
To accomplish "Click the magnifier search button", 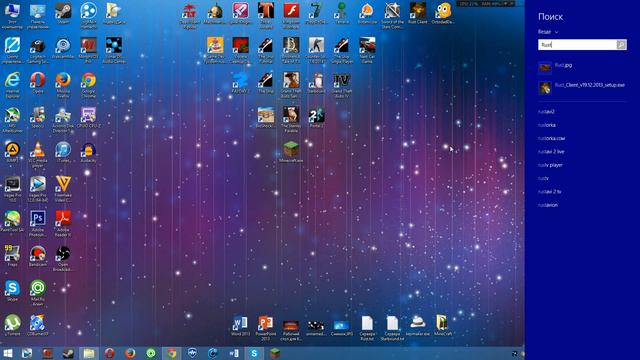I will pyautogui.click(x=621, y=44).
